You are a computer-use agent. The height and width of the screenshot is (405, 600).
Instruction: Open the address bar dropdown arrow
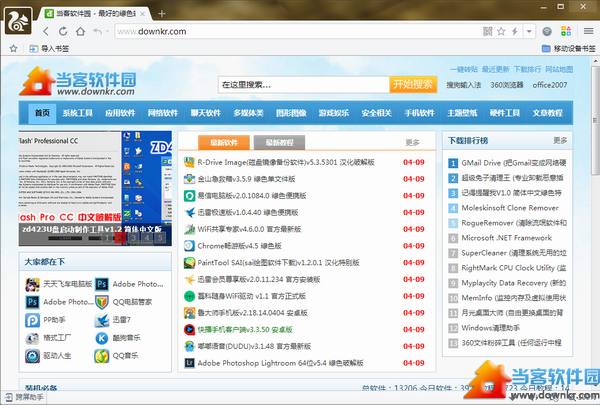529,31
